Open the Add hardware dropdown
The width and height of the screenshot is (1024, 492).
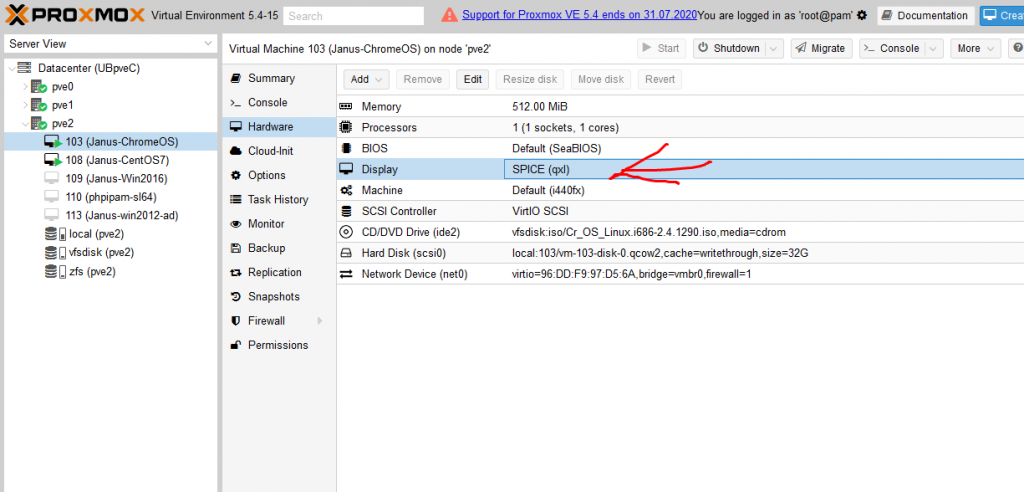click(x=366, y=80)
